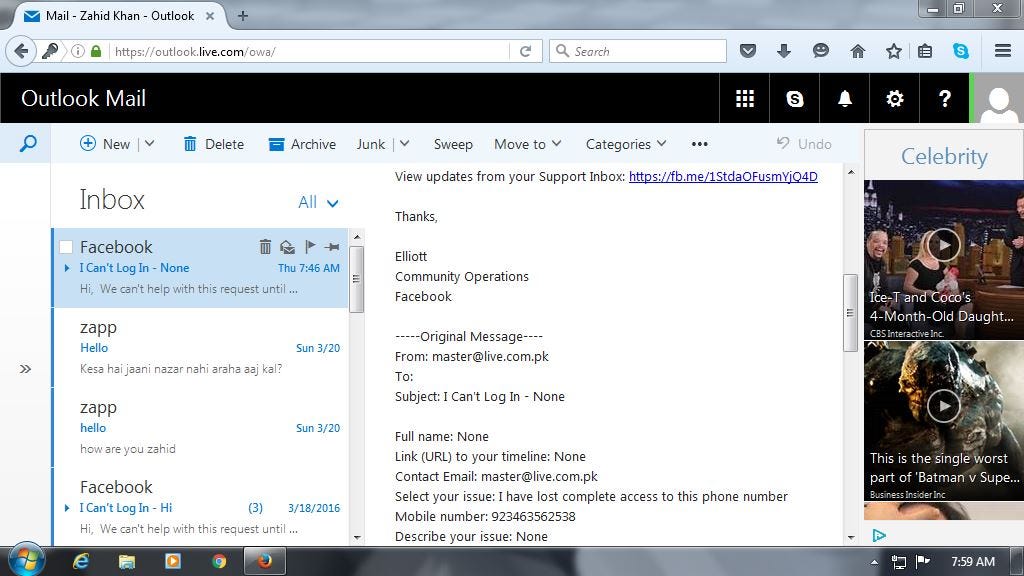Viewport: 1024px width, 576px height.
Task: Expand the 'I Can't Log In - None' conversation
Action: pos(67,268)
